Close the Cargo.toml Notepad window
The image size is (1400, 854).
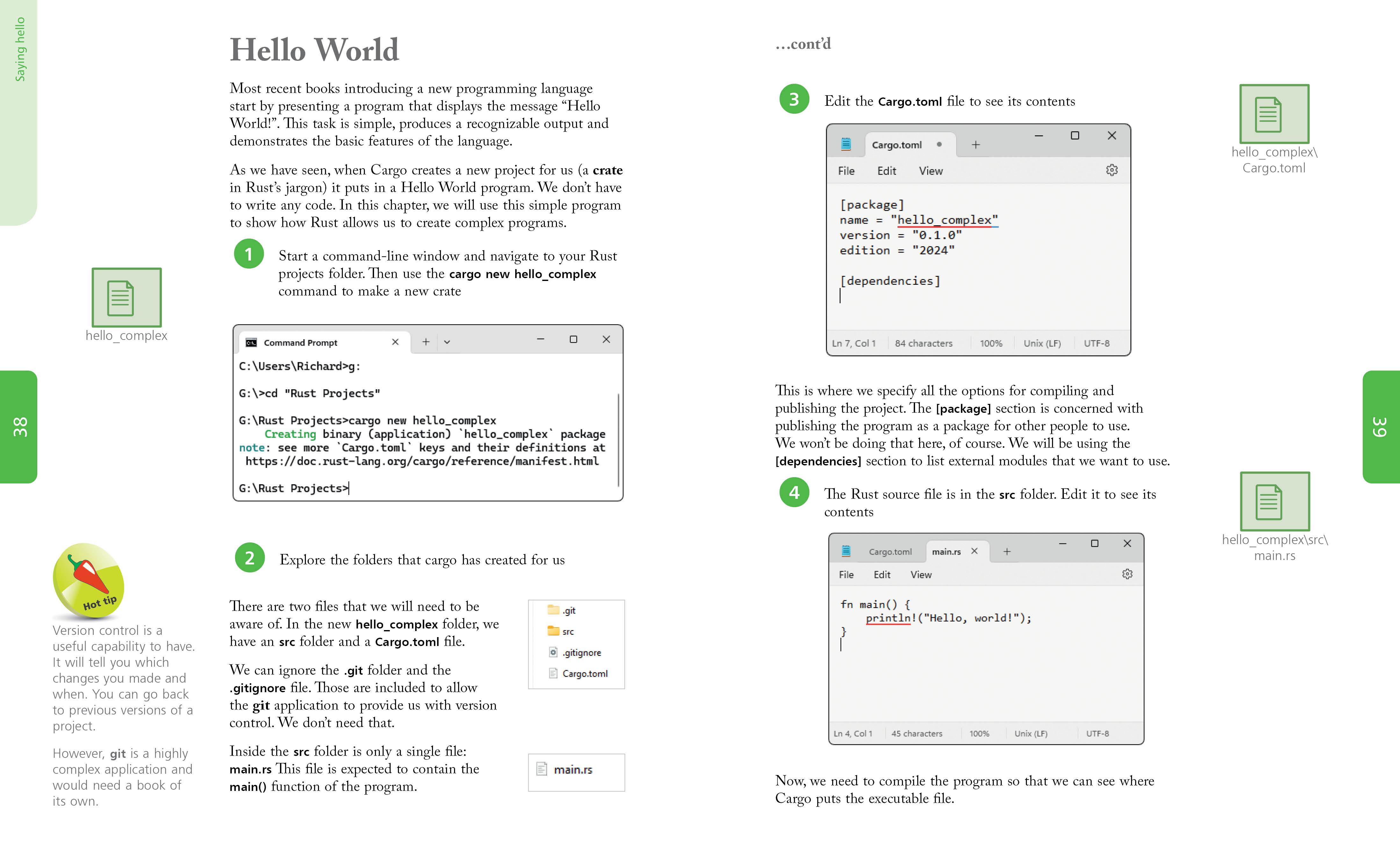(1112, 136)
